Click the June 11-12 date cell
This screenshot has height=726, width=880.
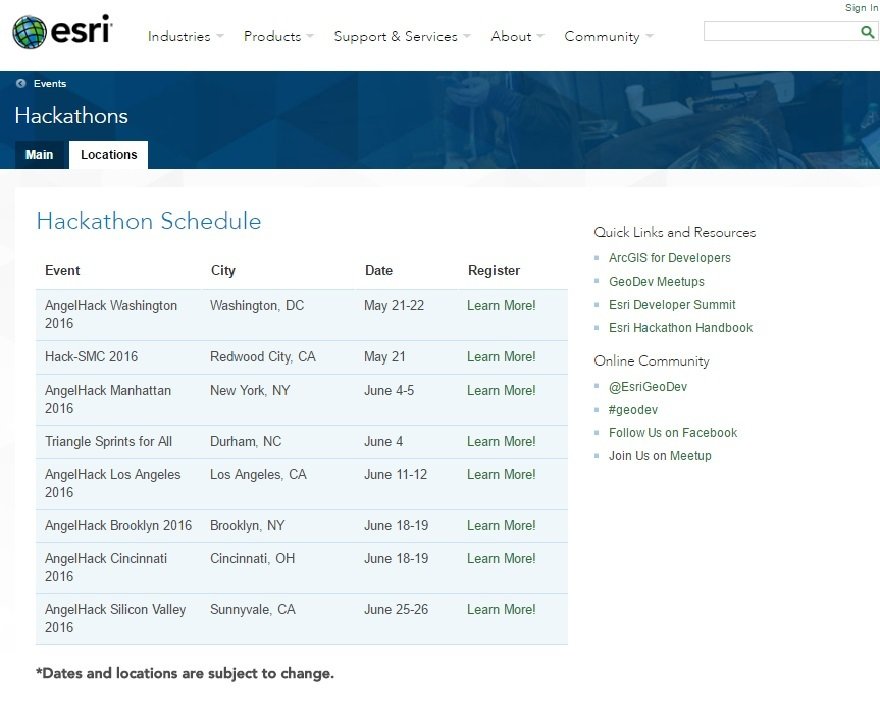(396, 475)
